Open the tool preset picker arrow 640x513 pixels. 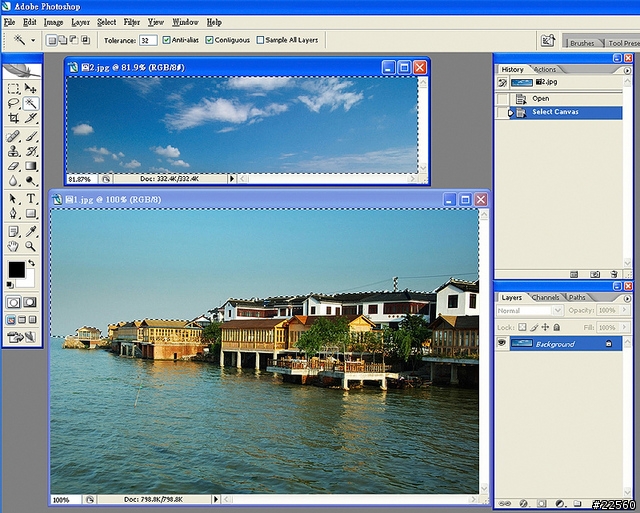pyautogui.click(x=33, y=40)
